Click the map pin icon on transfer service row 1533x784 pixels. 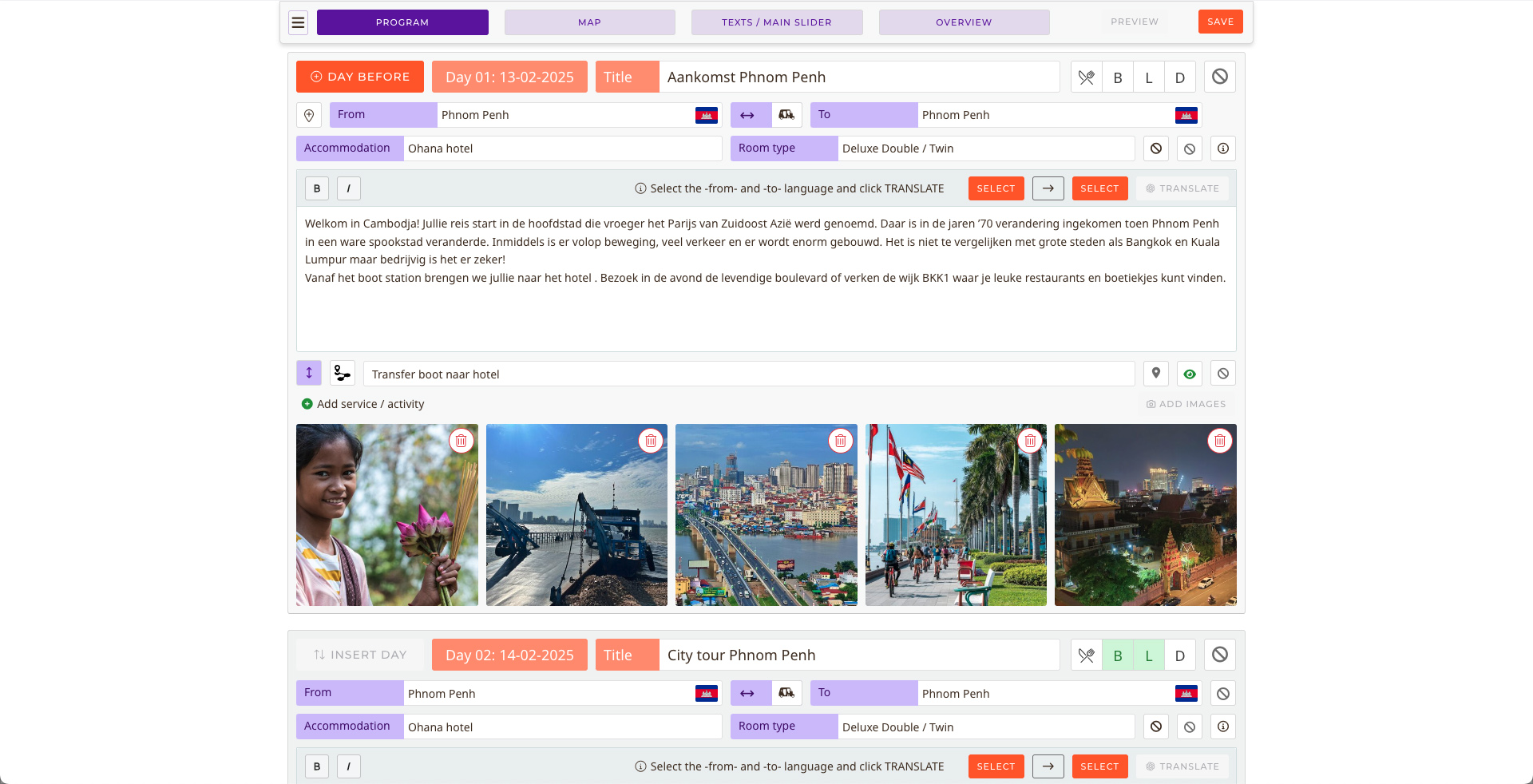coord(1155,374)
